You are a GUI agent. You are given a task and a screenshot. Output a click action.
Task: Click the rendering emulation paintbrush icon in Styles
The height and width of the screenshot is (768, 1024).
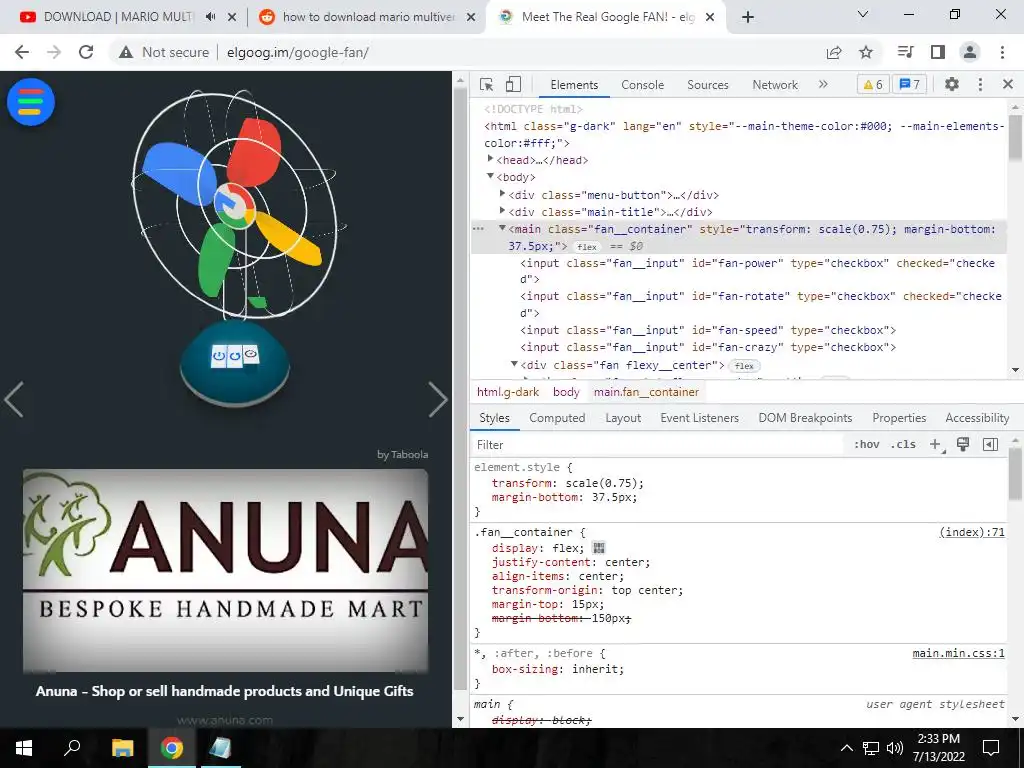(963, 445)
